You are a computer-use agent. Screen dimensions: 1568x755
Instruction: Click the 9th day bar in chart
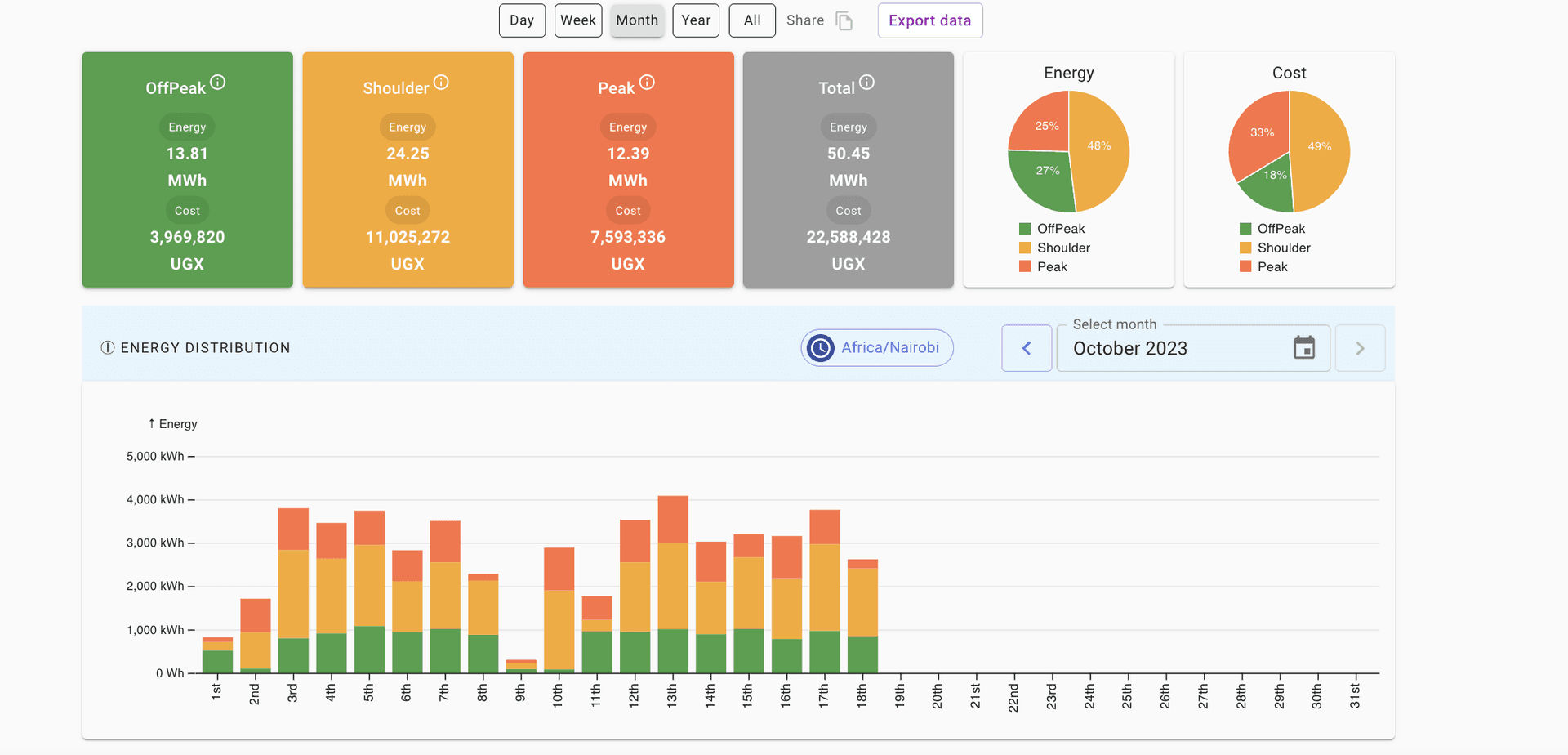click(521, 667)
